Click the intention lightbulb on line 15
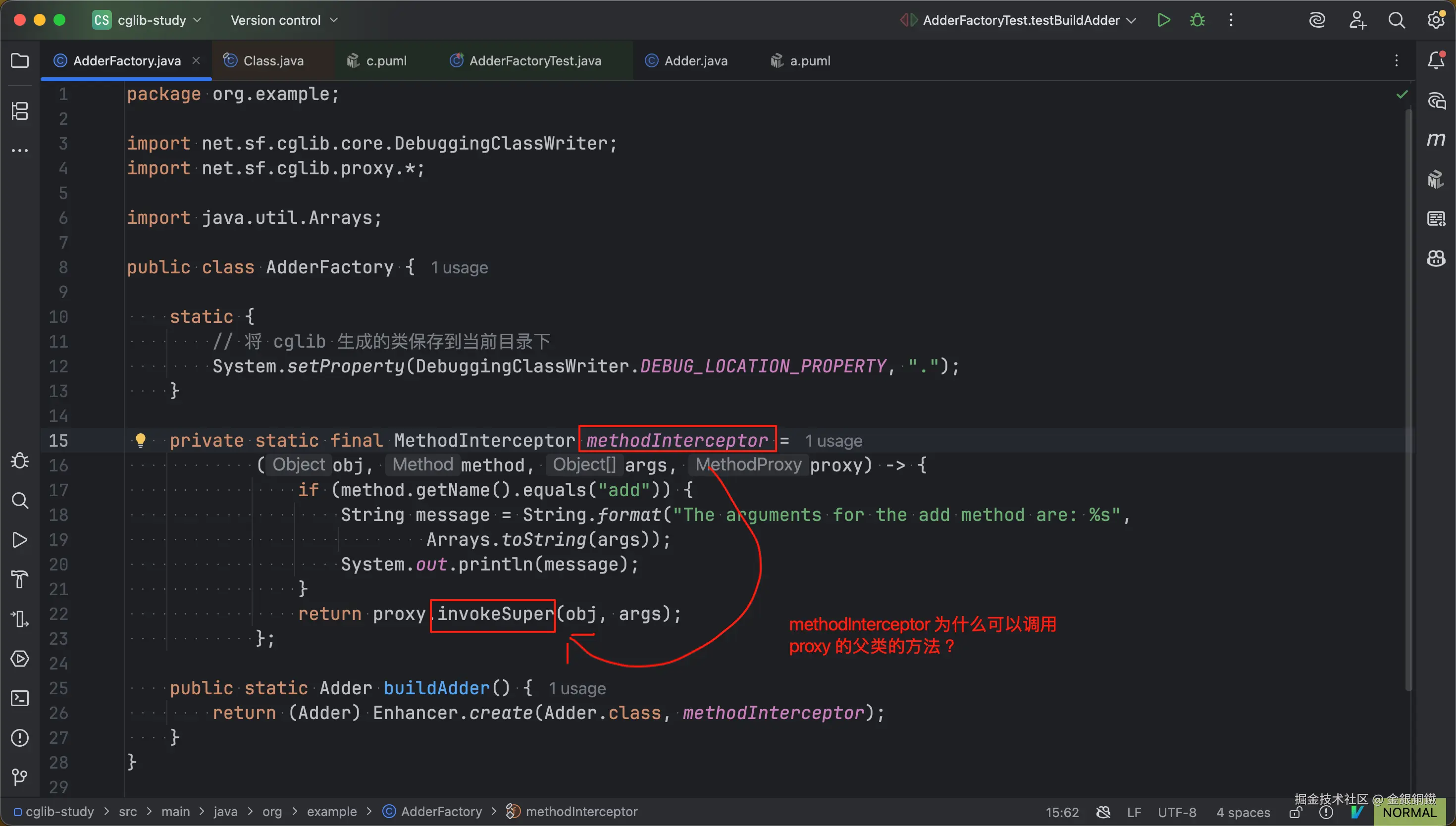The height and width of the screenshot is (826, 1456). [140, 440]
